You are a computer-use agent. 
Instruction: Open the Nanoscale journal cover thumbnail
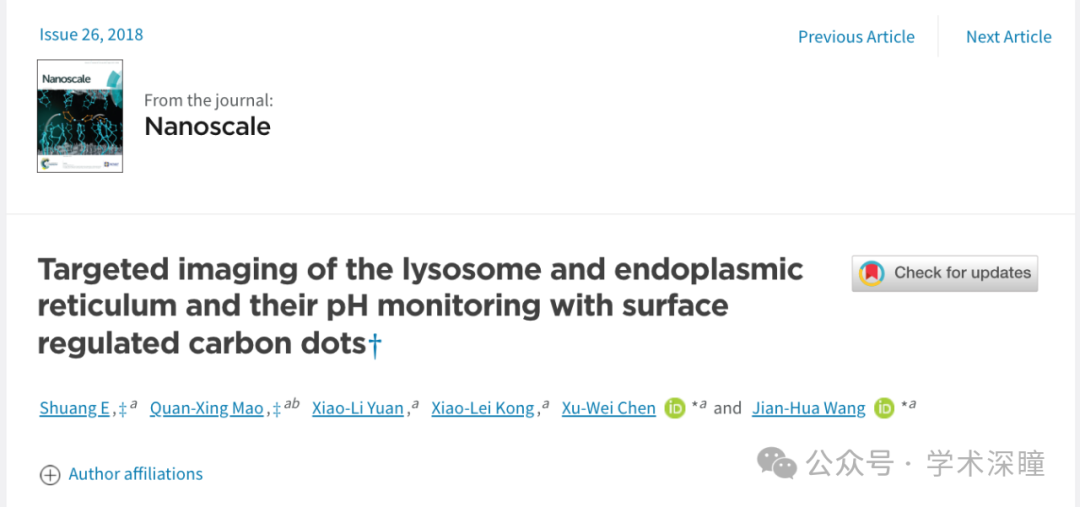[80, 116]
